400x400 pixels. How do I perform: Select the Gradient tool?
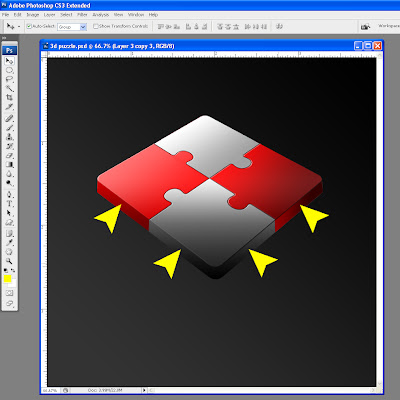[x=9, y=164]
